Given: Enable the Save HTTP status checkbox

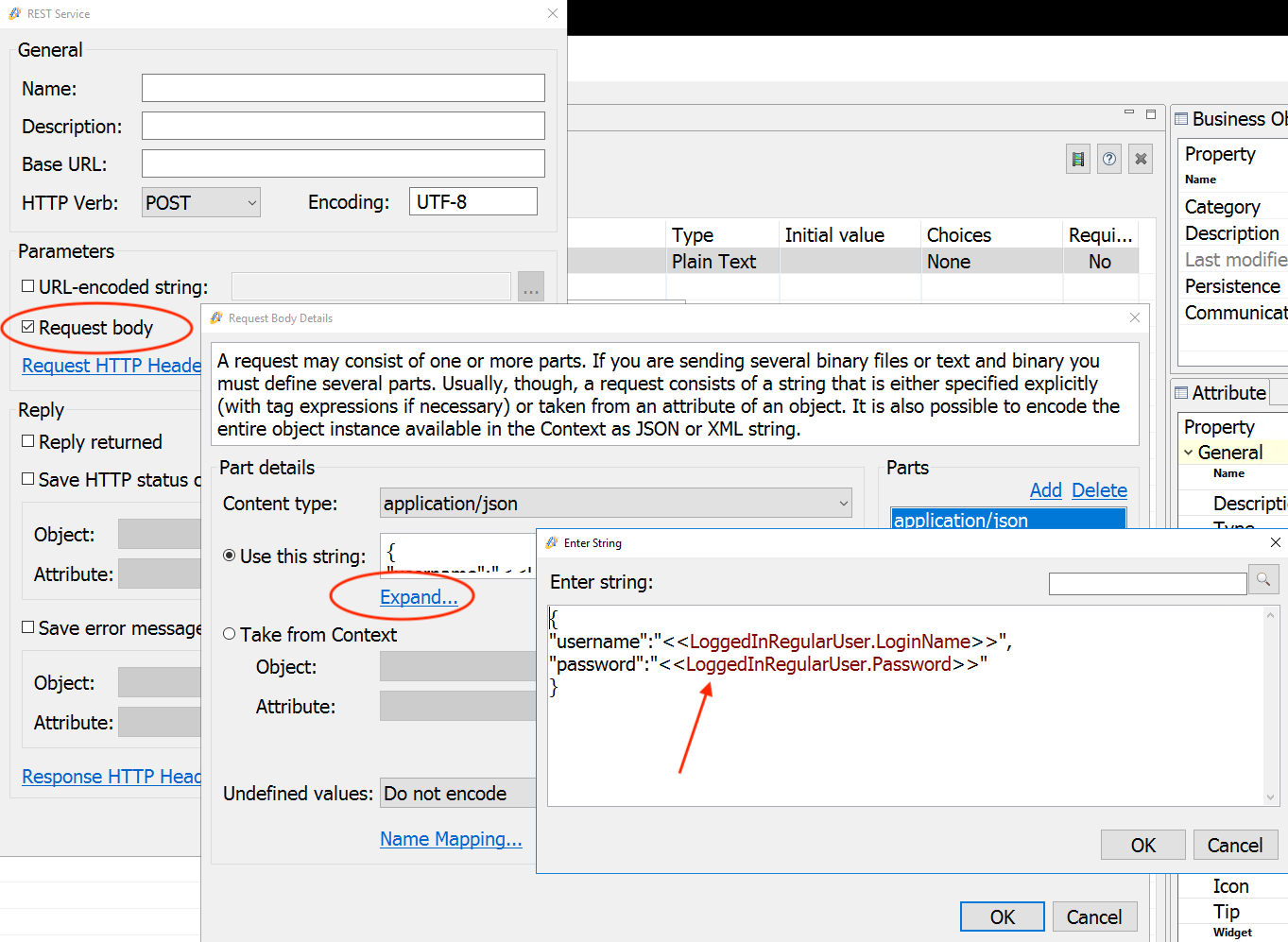Looking at the screenshot, I should point(28,479).
